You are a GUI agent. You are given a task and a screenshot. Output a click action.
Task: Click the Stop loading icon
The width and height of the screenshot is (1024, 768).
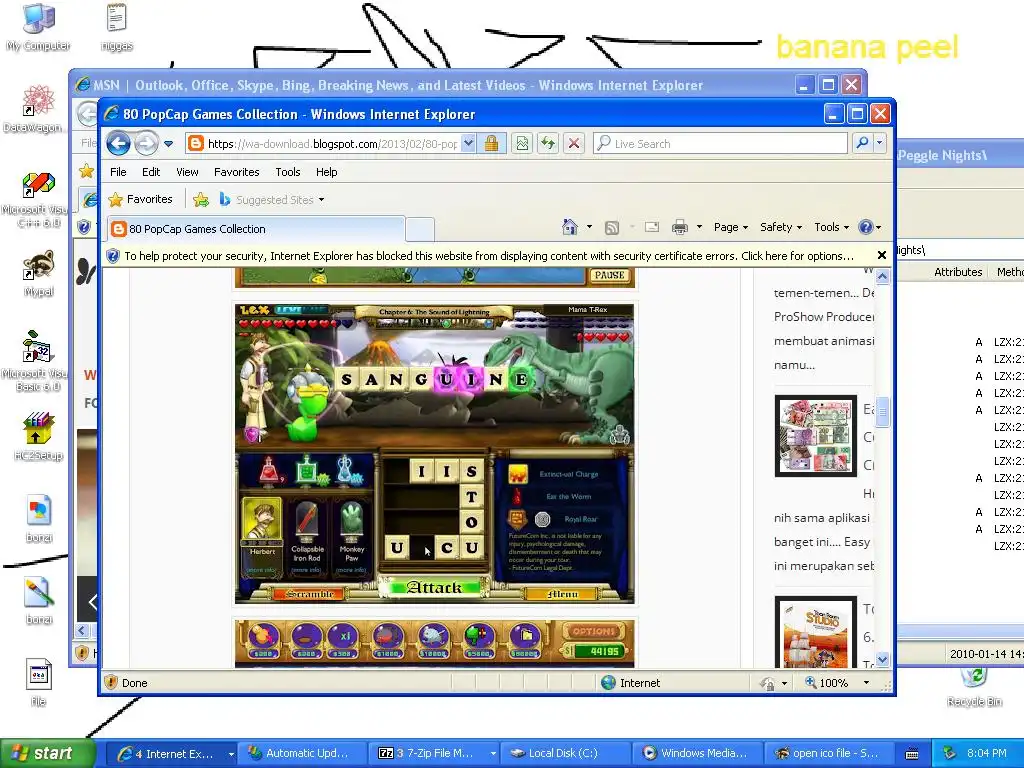pos(574,144)
